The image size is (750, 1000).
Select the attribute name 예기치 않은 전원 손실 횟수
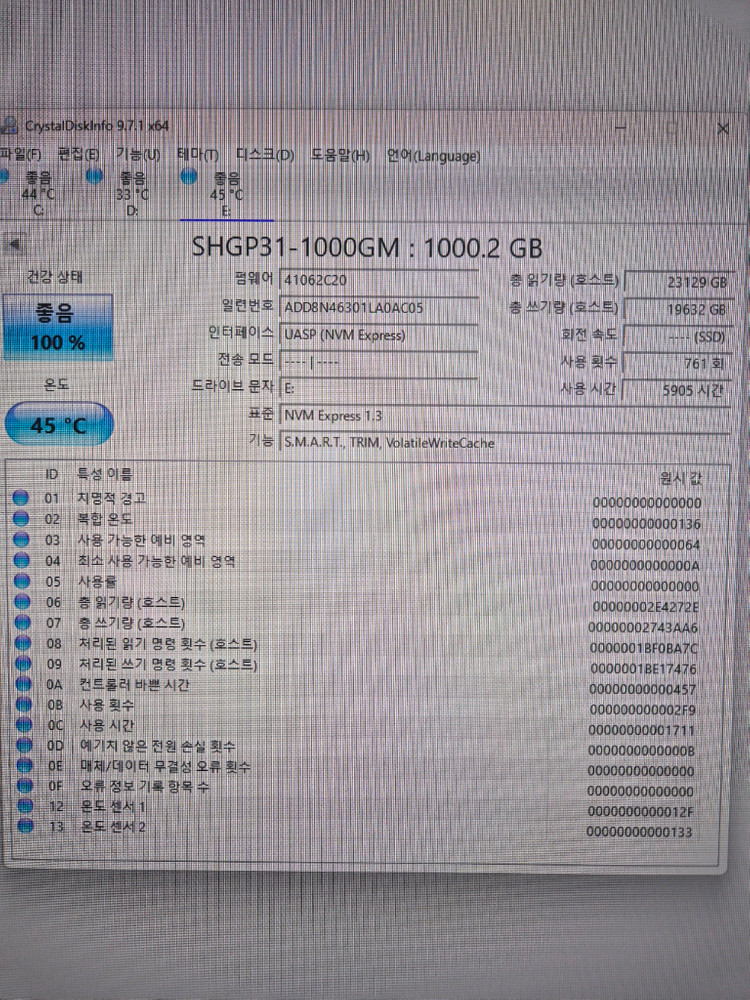click(158, 745)
